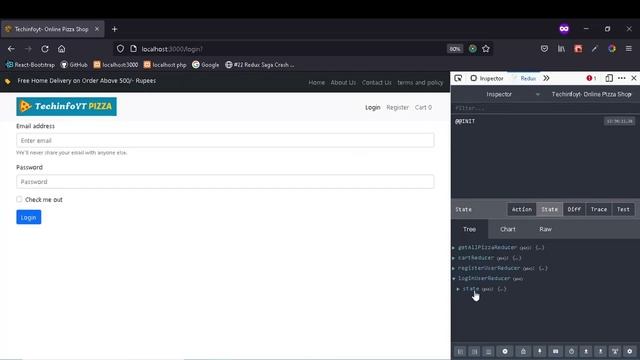The height and width of the screenshot is (360, 640).
Task: Open the Dispatcher in Redux toolbar
Action: click(x=556, y=351)
